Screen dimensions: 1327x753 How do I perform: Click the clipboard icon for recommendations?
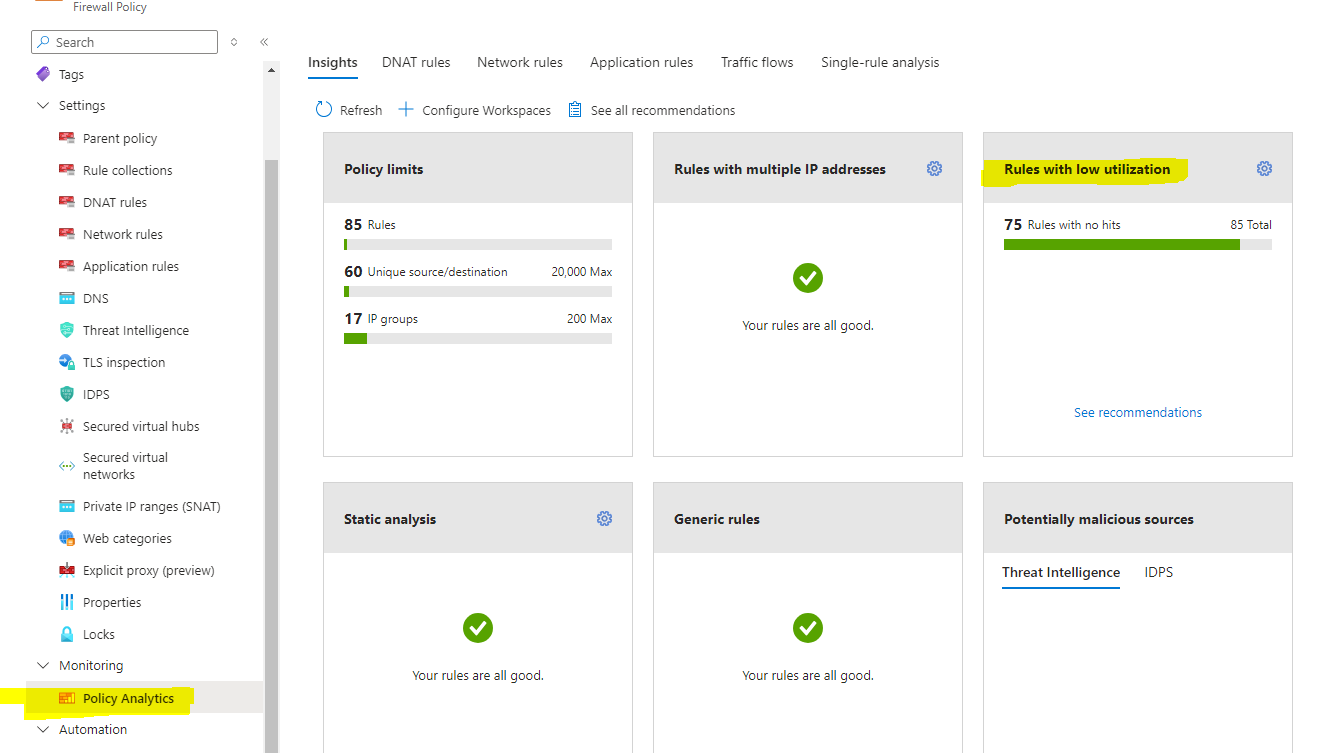pyautogui.click(x=575, y=110)
